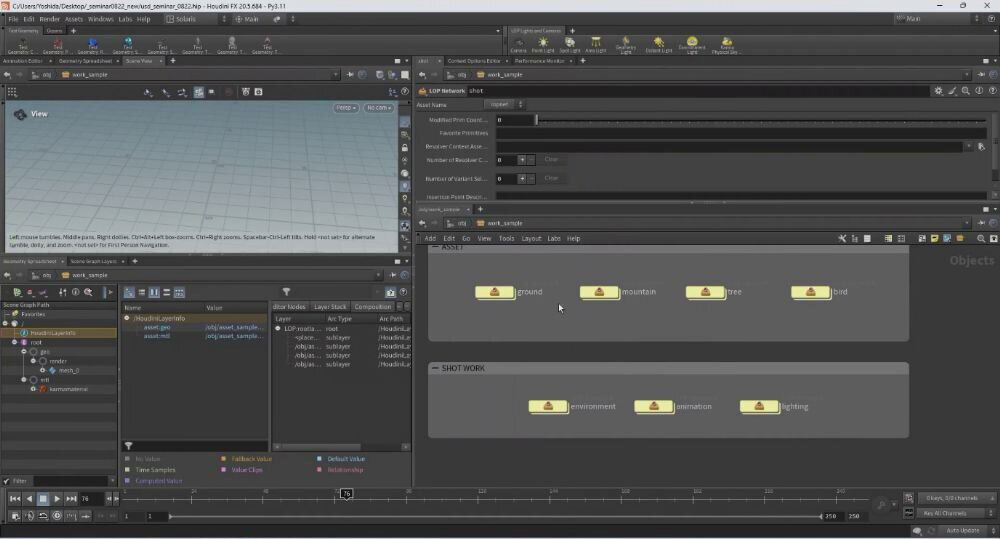Click the Distant Light shelf tool
This screenshot has height=539, width=1000.
[x=659, y=44]
